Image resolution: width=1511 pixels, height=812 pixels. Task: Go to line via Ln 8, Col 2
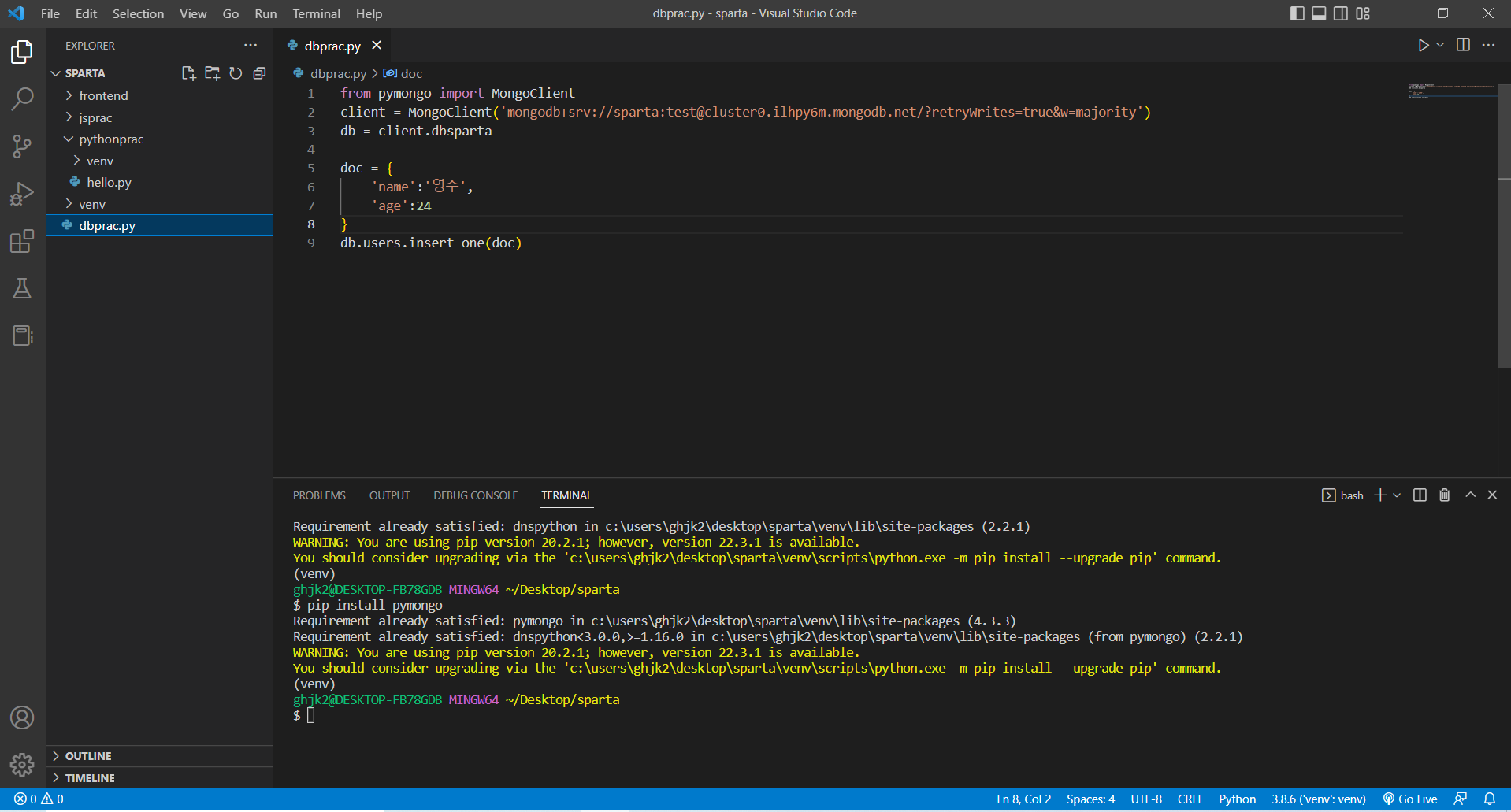(x=1023, y=799)
